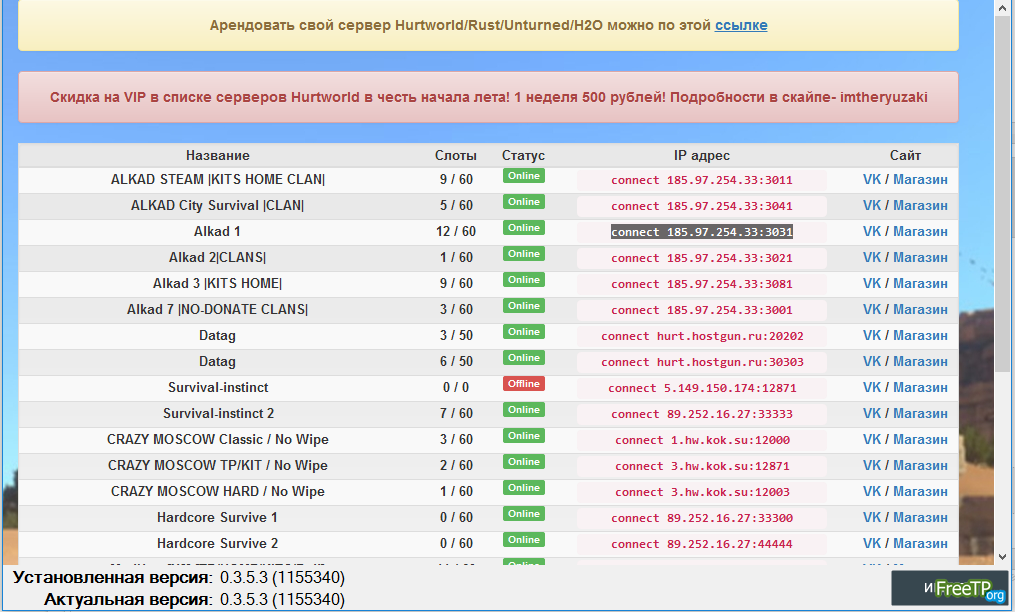Click the VIP discount red banner
Screen dimensions: 1015x612
tap(488, 97)
